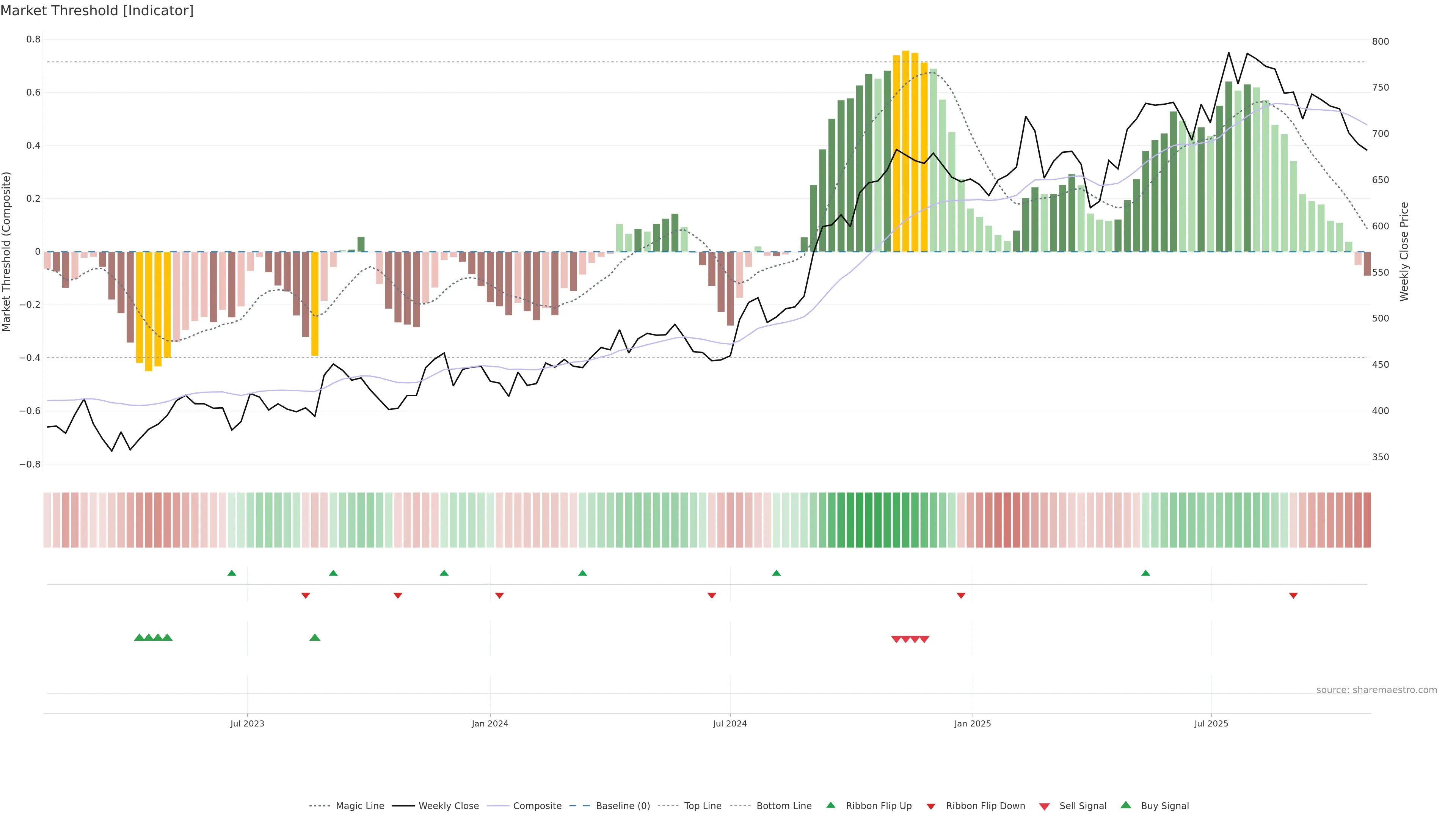Toggle Composite series in legend
The height and width of the screenshot is (819, 1456).
537,806
